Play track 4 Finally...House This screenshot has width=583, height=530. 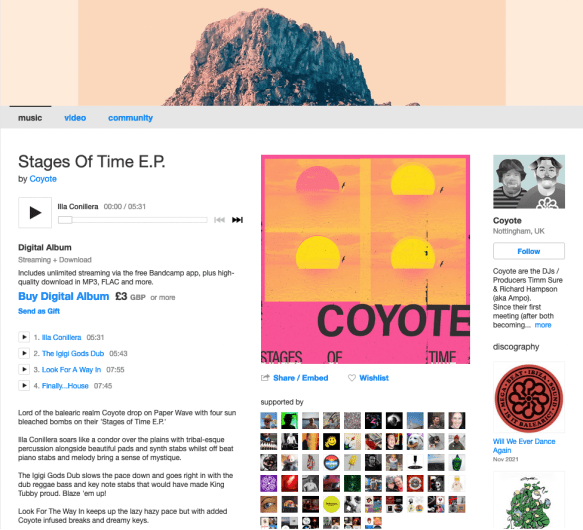point(24,385)
